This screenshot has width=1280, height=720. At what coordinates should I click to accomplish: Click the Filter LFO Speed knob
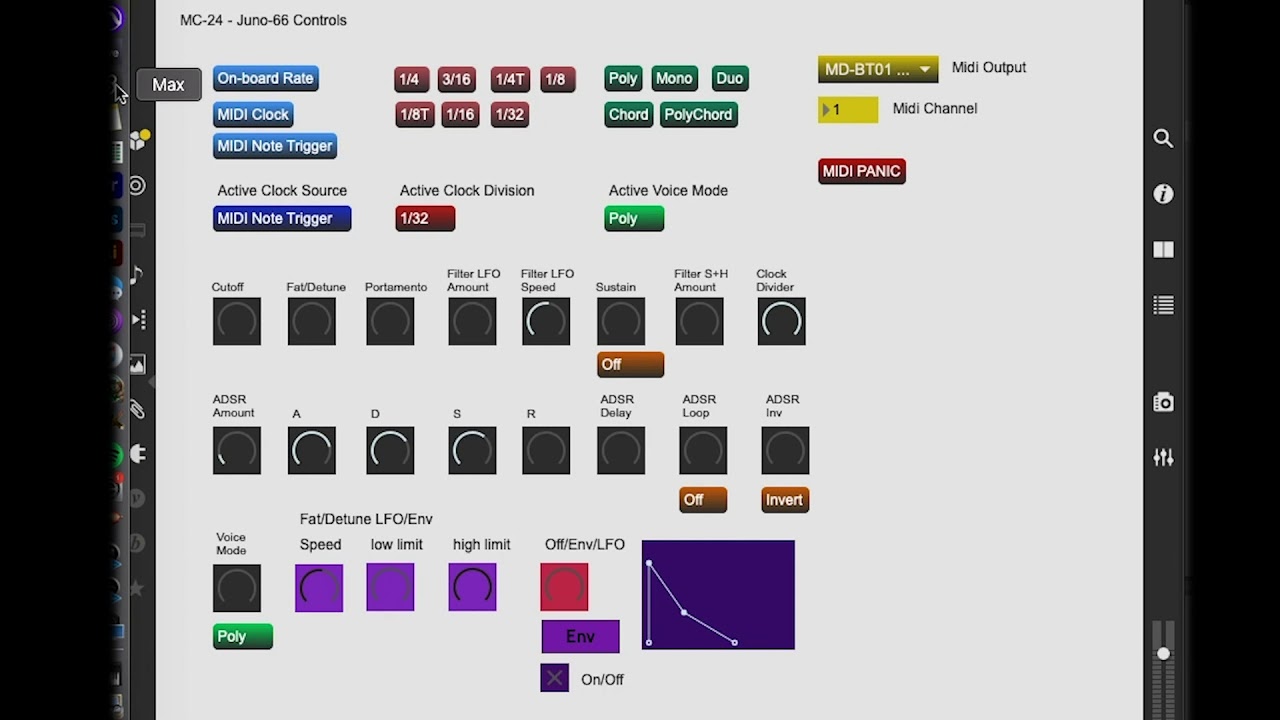pos(546,321)
